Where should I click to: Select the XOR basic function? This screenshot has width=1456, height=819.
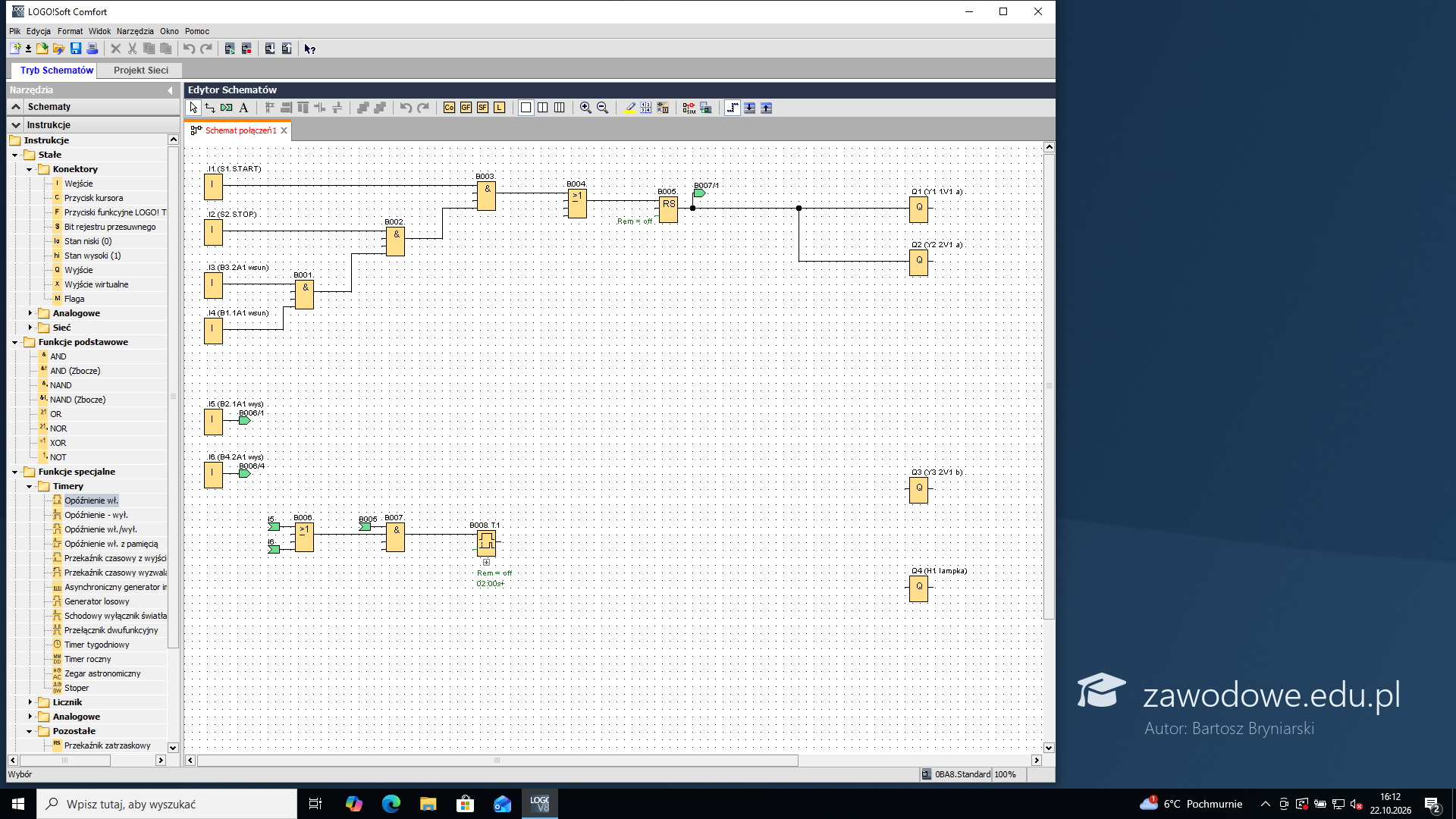(x=58, y=443)
